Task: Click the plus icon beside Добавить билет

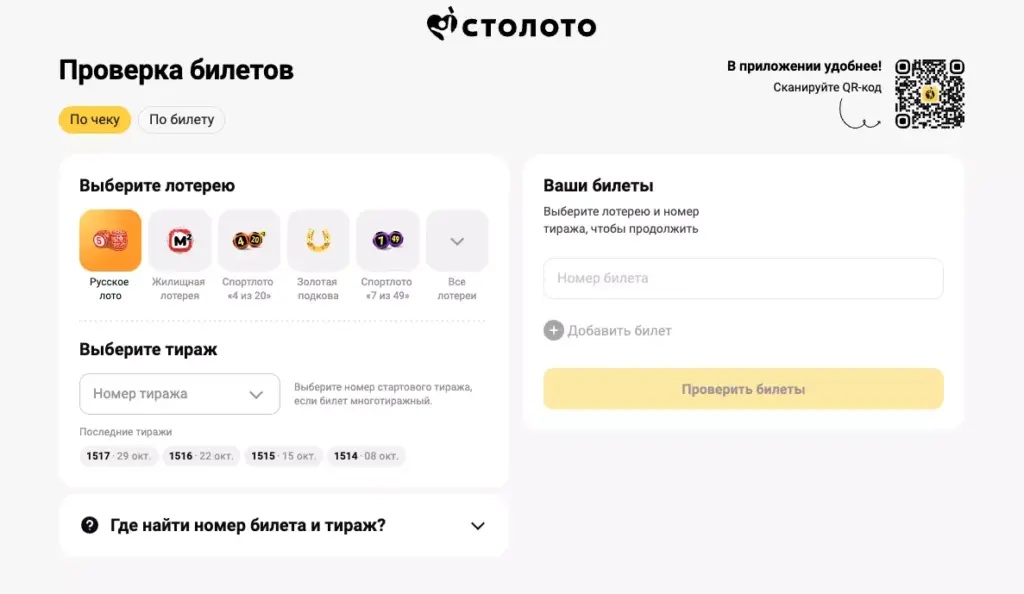Action: (x=552, y=330)
